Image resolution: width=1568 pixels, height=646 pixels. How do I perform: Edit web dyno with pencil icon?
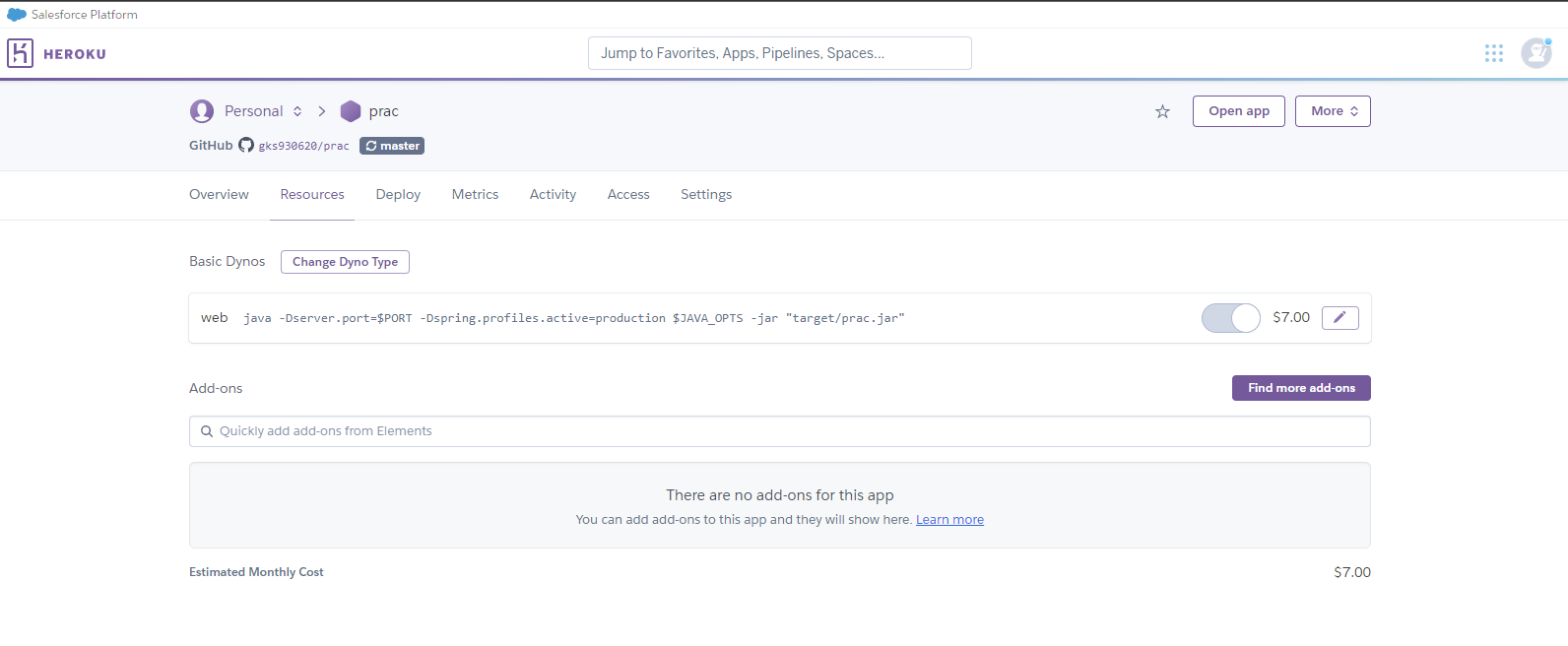point(1339,317)
